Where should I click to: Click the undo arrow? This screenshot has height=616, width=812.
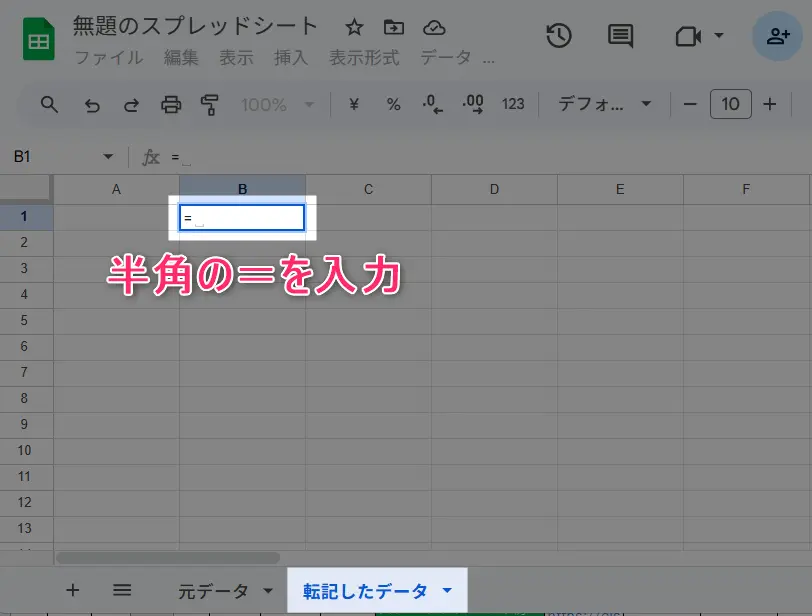[92, 104]
